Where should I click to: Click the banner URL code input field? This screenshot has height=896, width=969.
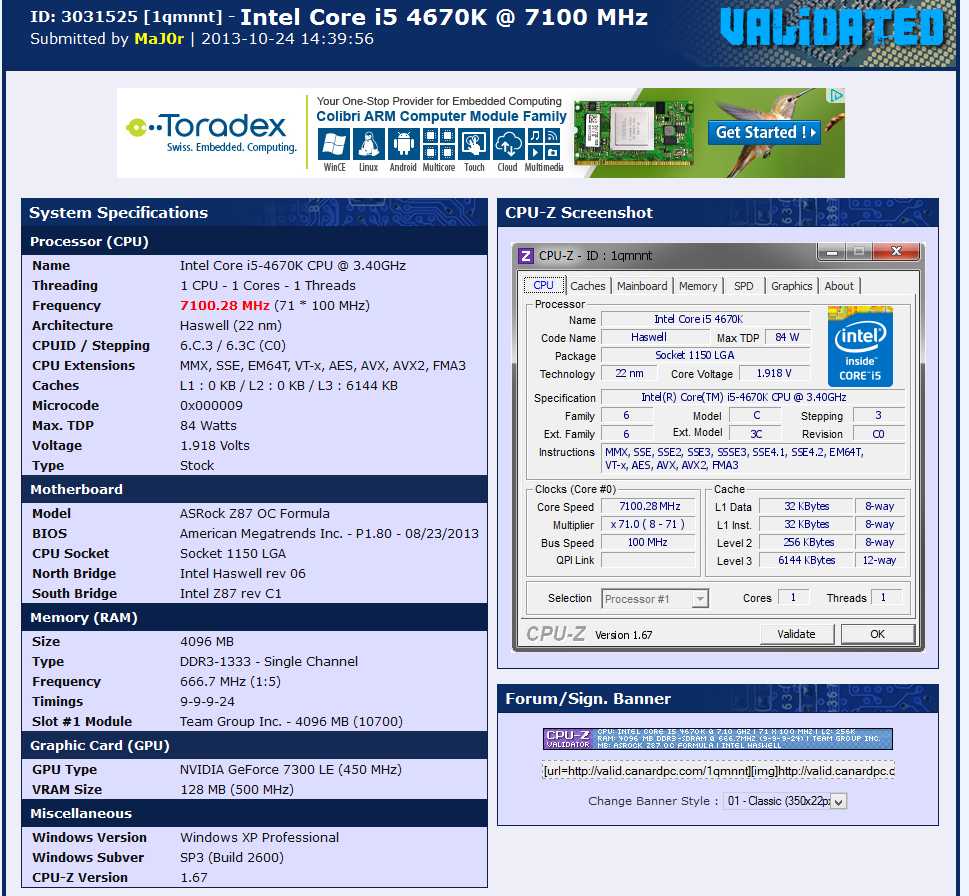coord(718,771)
